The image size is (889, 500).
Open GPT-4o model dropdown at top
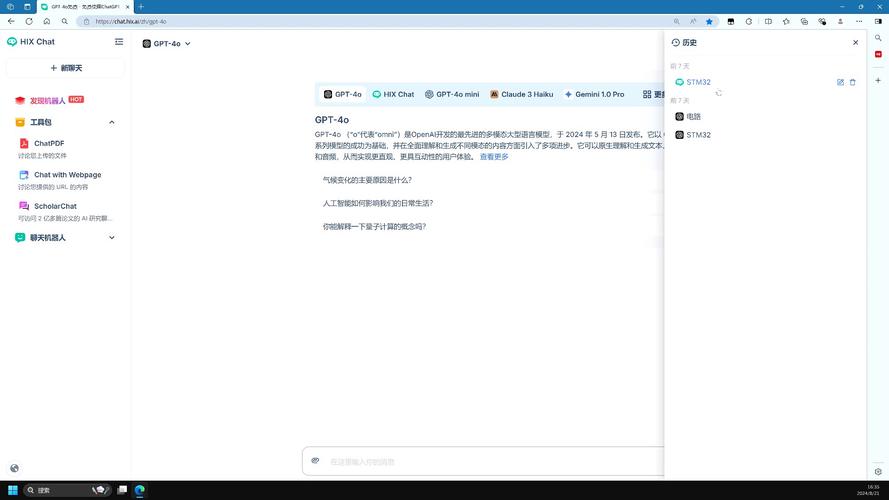pyautogui.click(x=166, y=44)
